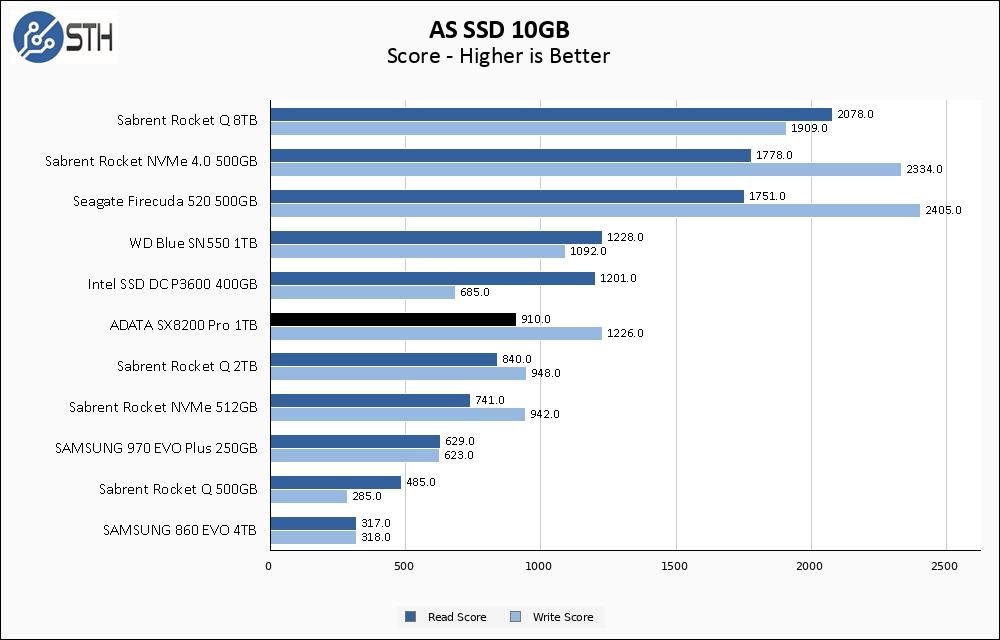Click the 1092.0 write score value
The width and height of the screenshot is (1000, 640).
[589, 251]
